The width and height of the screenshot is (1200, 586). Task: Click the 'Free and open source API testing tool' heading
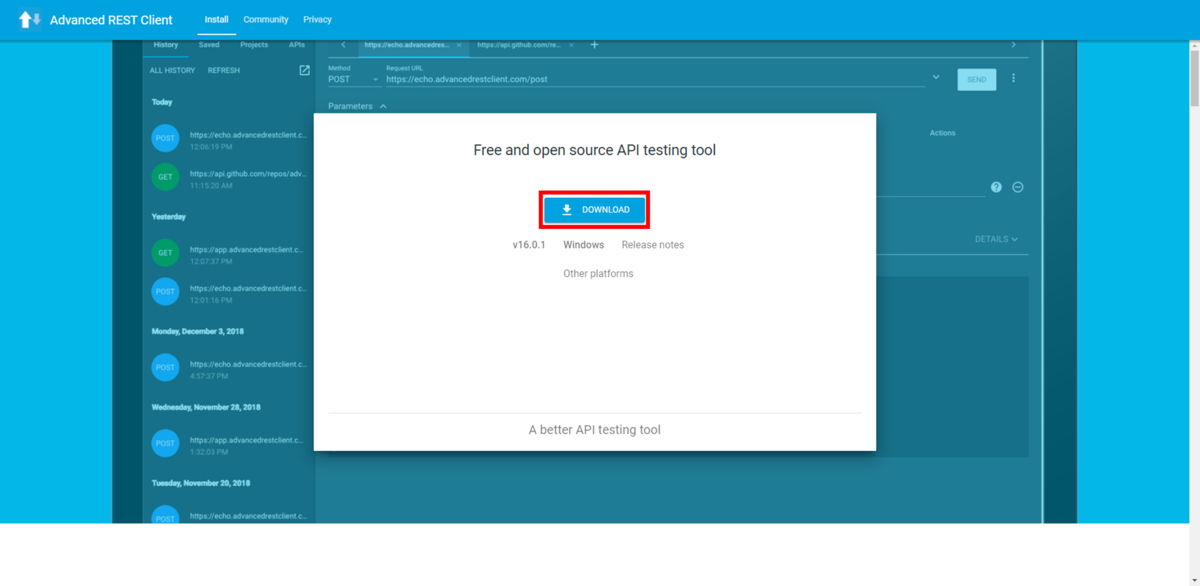595,150
